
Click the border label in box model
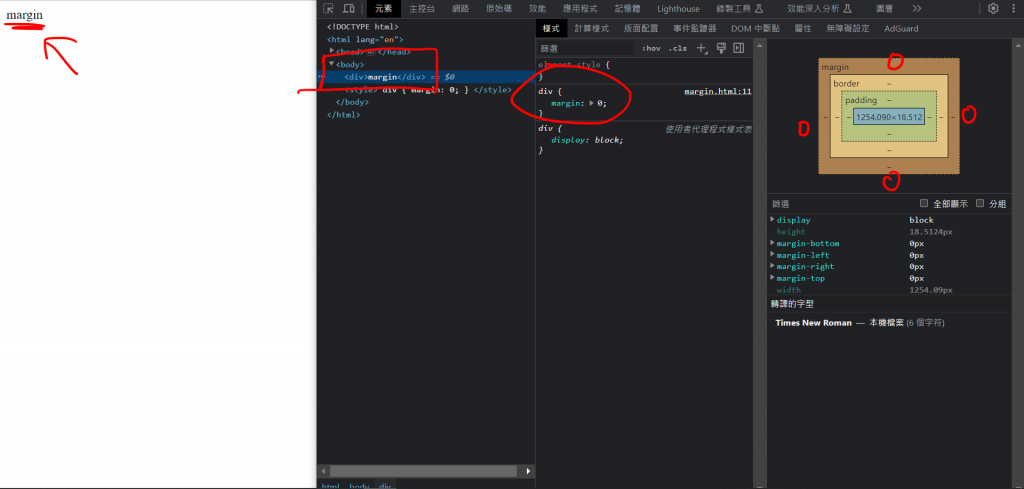click(846, 84)
